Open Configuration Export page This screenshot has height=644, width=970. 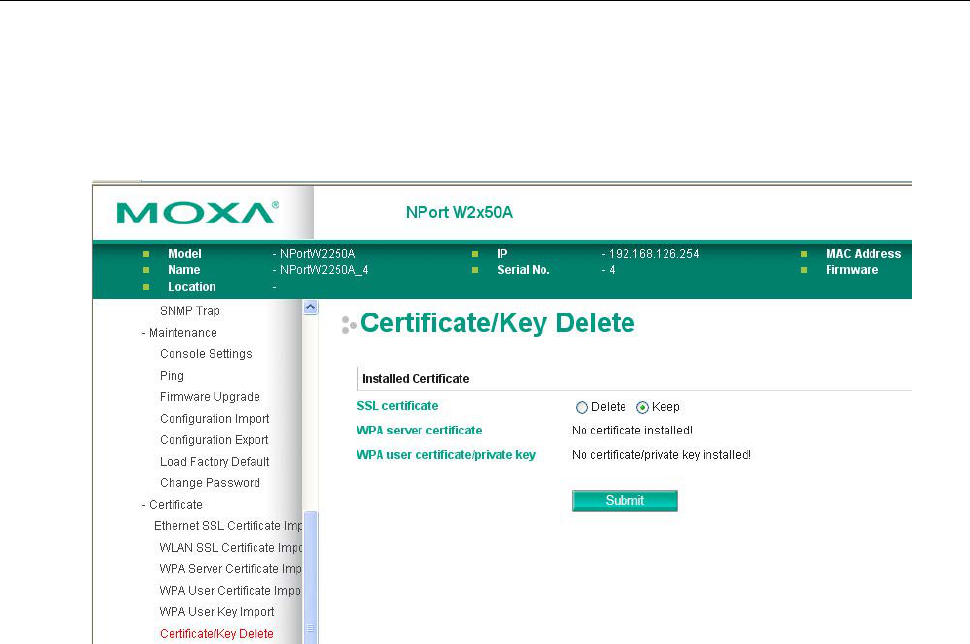pos(214,440)
